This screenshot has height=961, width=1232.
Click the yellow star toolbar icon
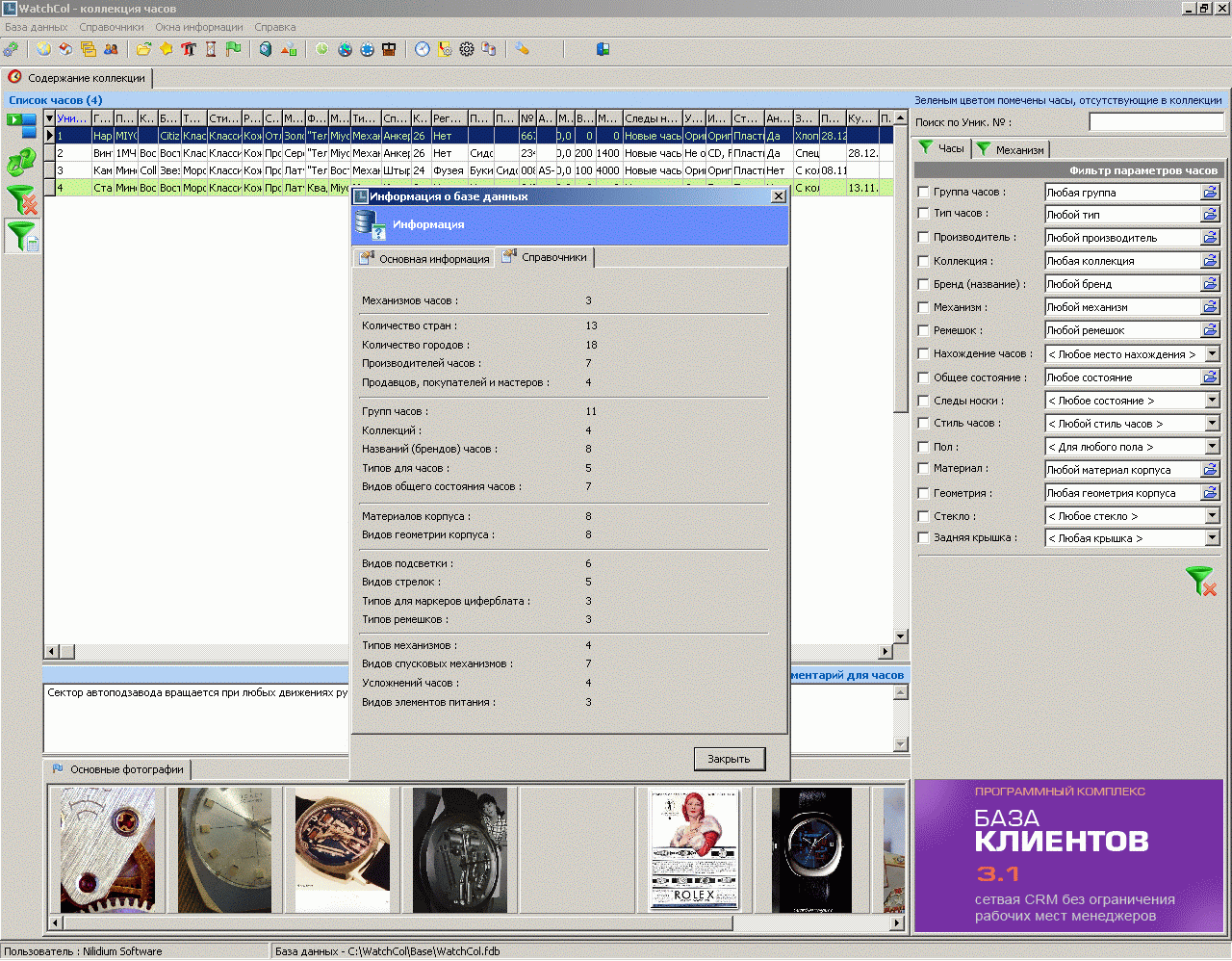point(166,49)
